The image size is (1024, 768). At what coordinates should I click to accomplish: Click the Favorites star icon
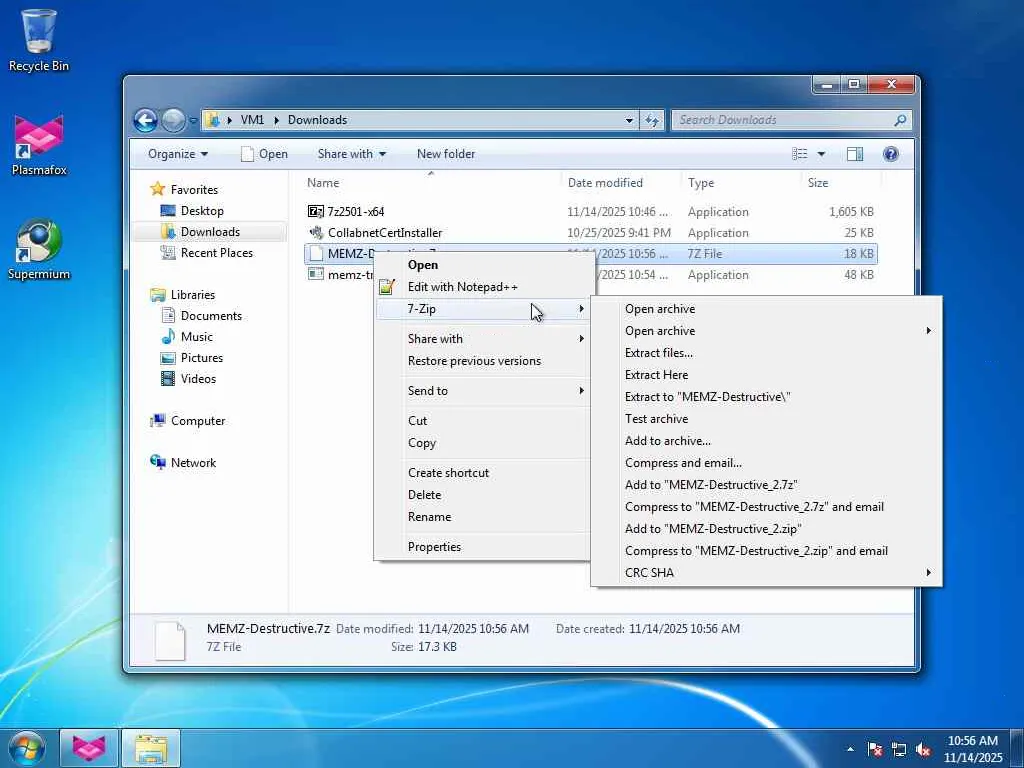pyautogui.click(x=157, y=189)
